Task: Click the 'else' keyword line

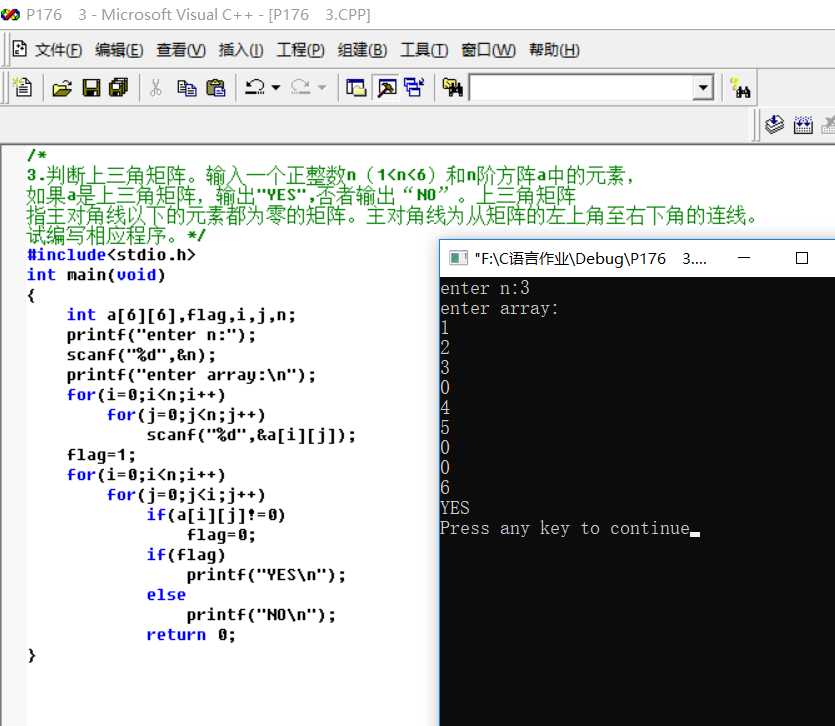Action: point(166,595)
